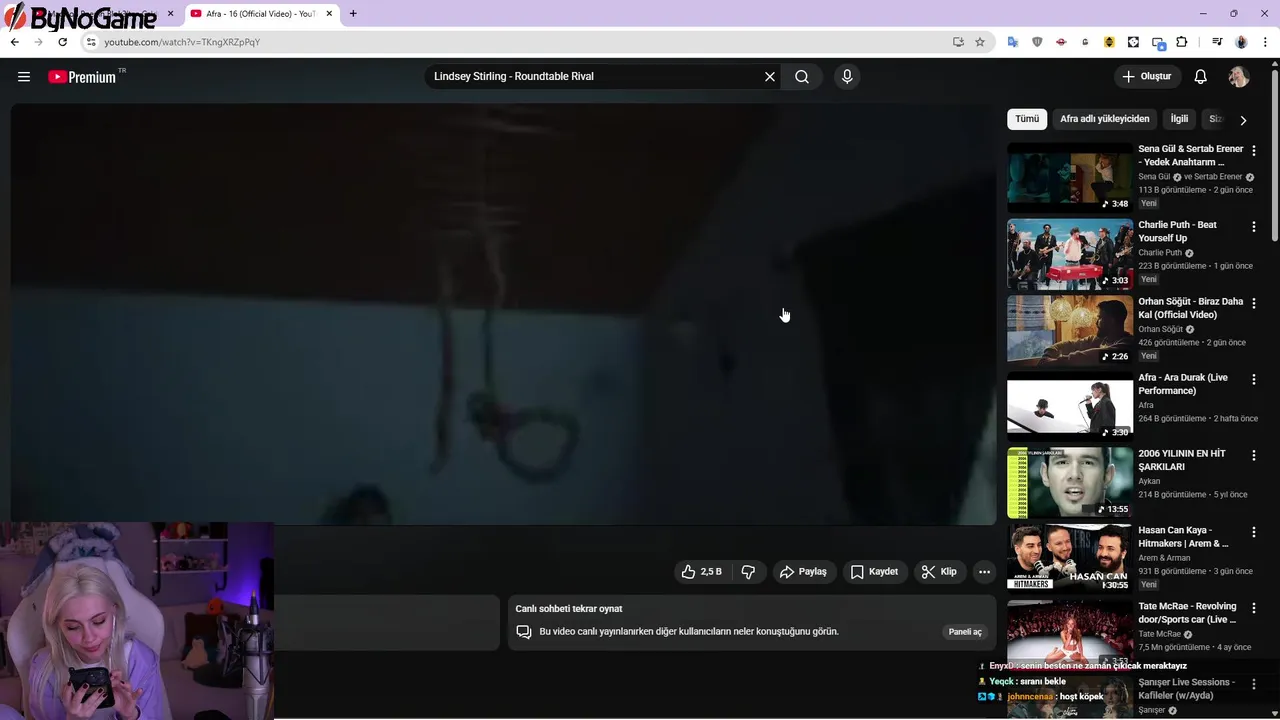The image size is (1280, 720).
Task: Go back to the previous page
Action: click(x=14, y=42)
